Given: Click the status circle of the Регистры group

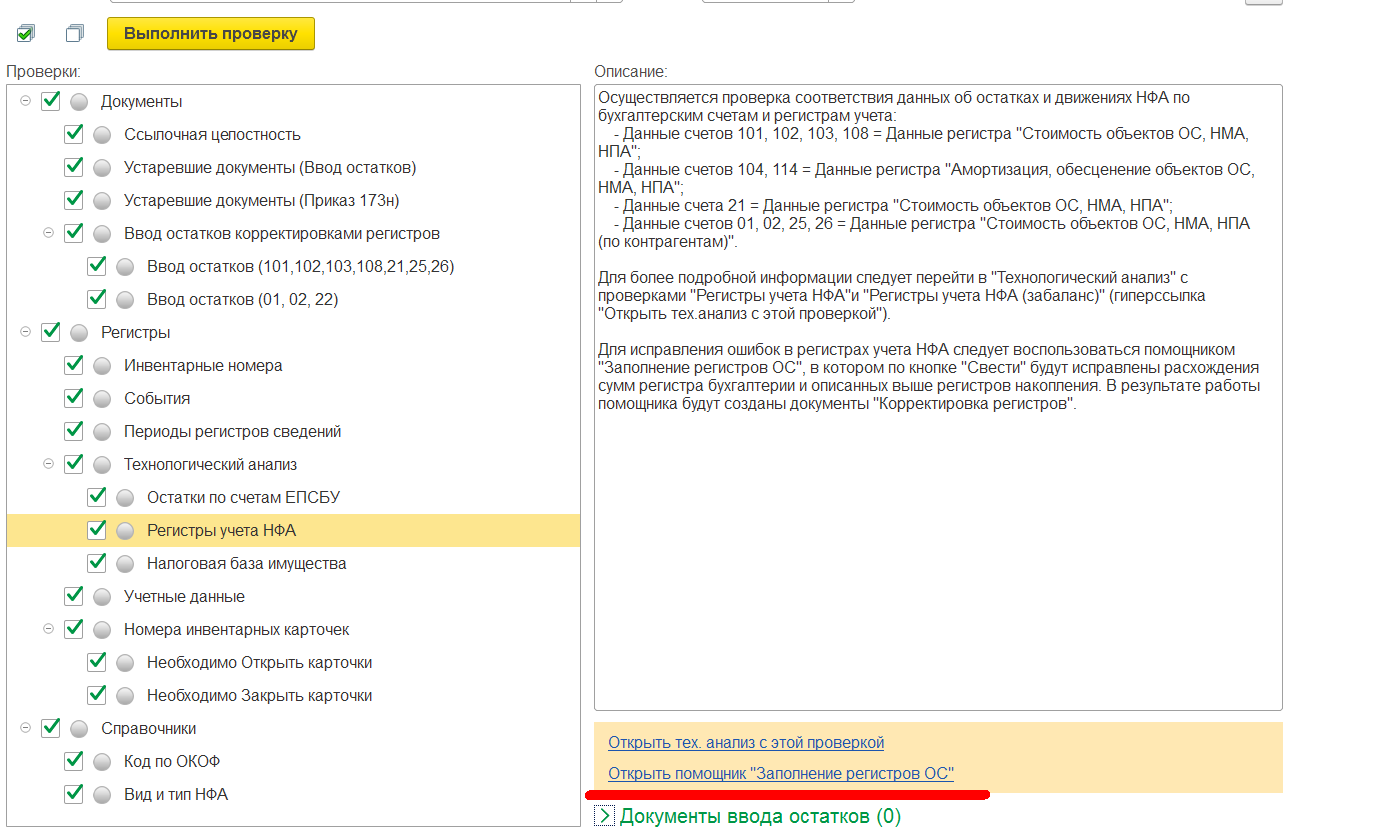Looking at the screenshot, I should pyautogui.click(x=79, y=333).
